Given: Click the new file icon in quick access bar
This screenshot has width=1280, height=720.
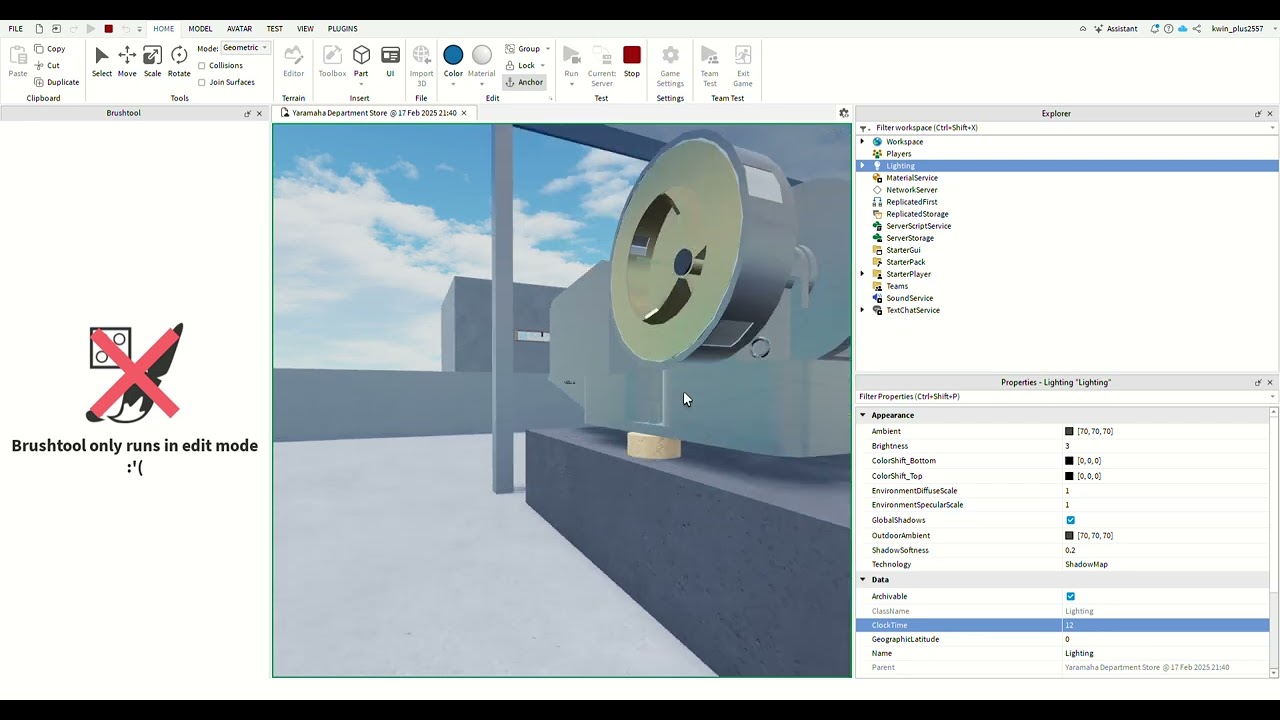Looking at the screenshot, I should click(x=39, y=29).
